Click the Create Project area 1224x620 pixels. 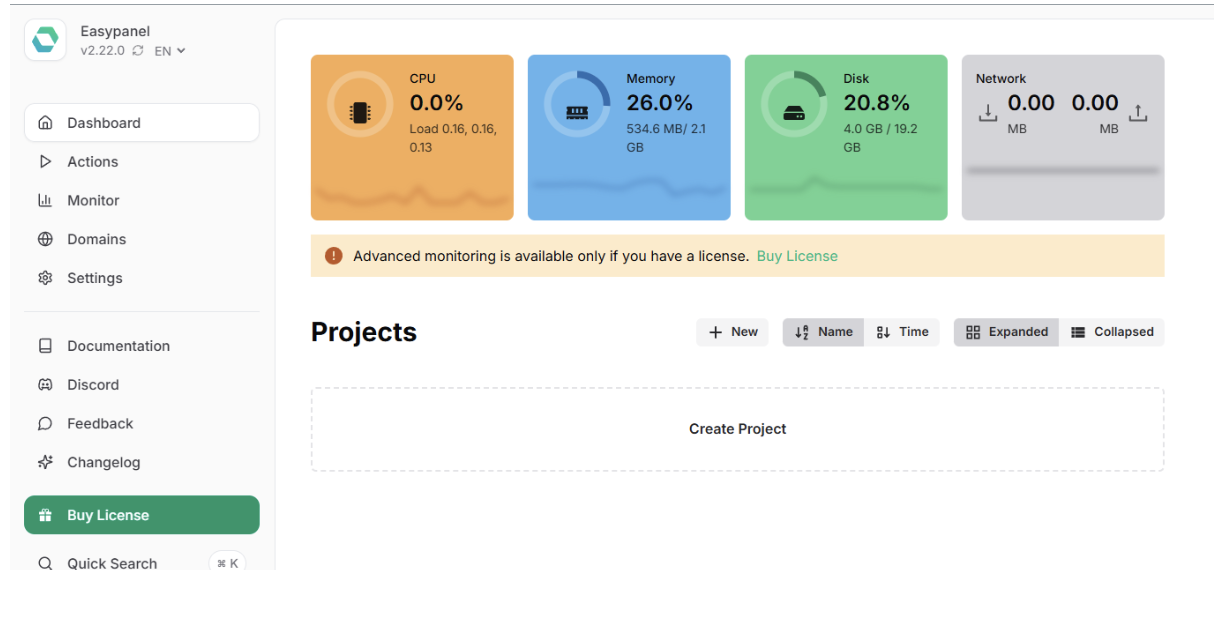click(738, 429)
